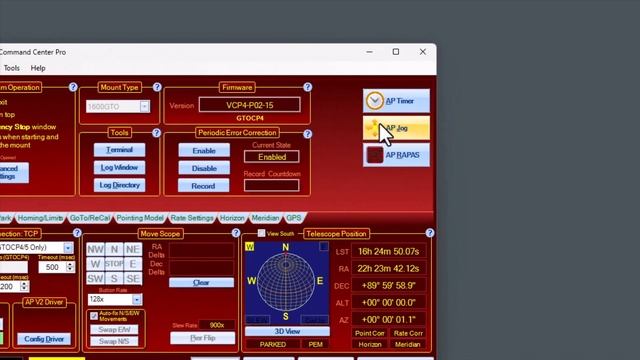Toggle Auto-fix N/S/E/W Movements checkbox
This screenshot has height=360, width=640.
[94, 316]
